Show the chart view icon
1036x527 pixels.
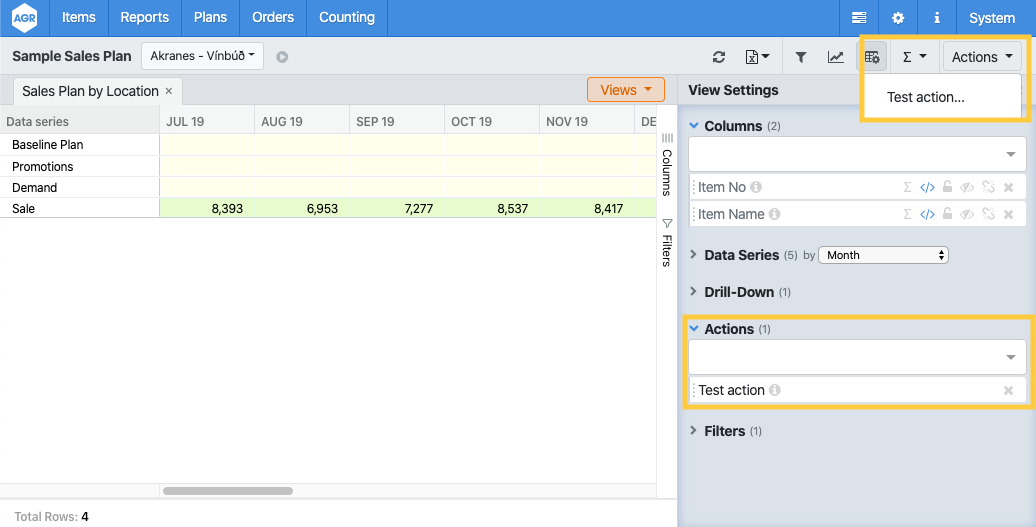coord(836,57)
